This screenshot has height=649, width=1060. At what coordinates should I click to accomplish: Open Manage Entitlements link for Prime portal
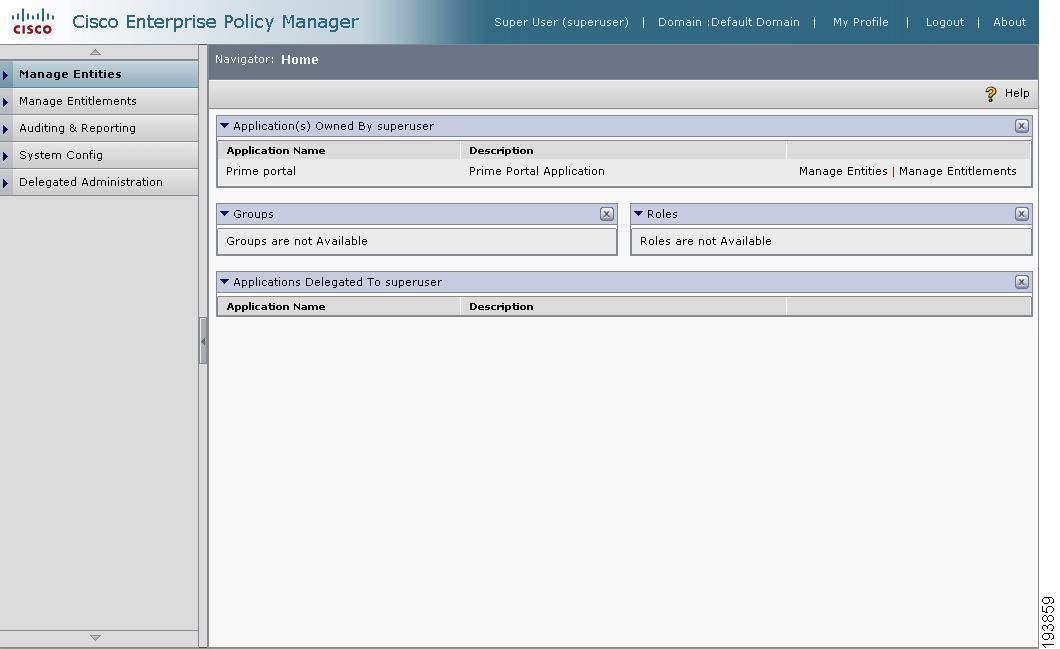click(x=957, y=171)
